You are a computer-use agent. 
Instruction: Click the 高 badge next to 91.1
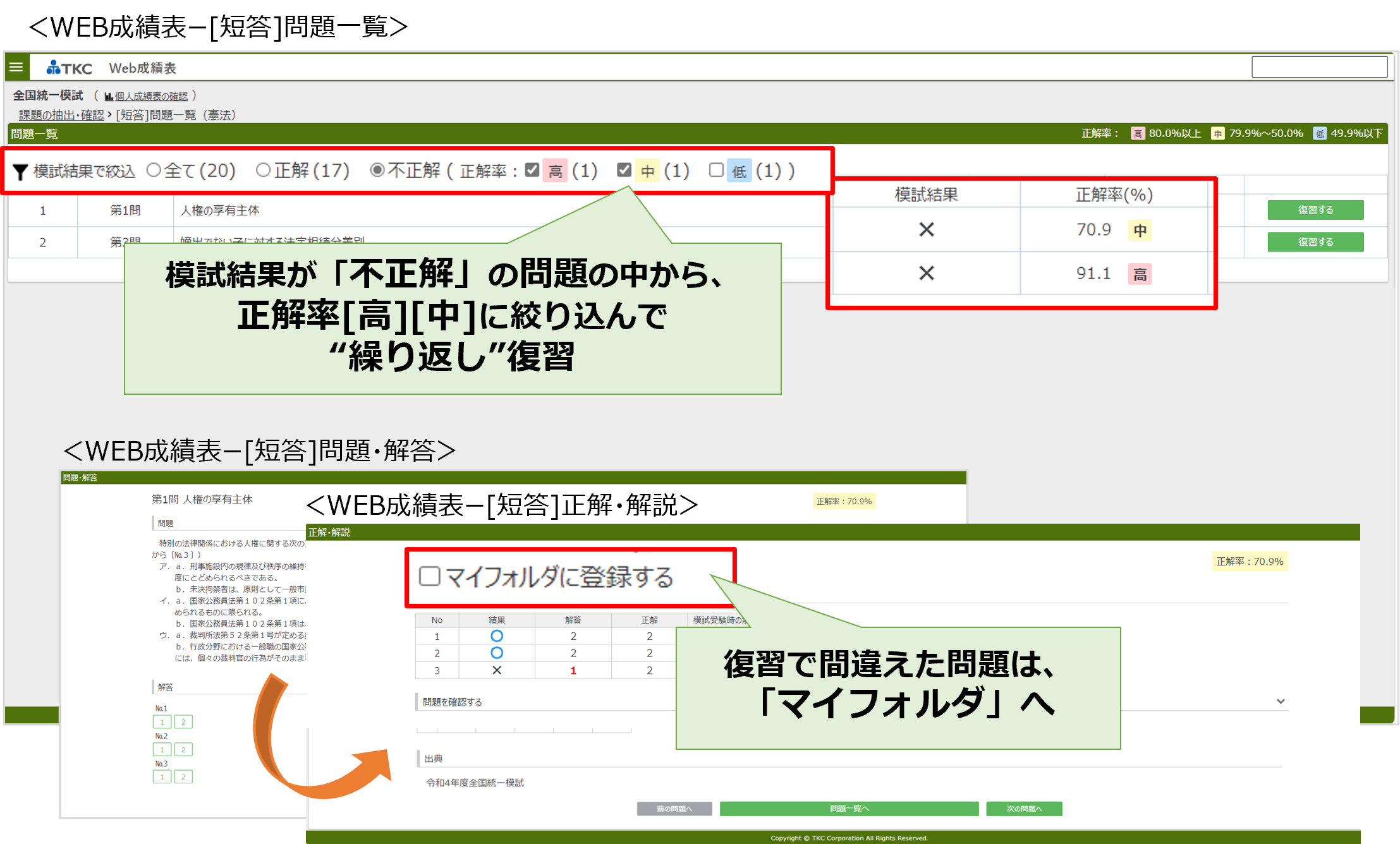coord(1140,274)
